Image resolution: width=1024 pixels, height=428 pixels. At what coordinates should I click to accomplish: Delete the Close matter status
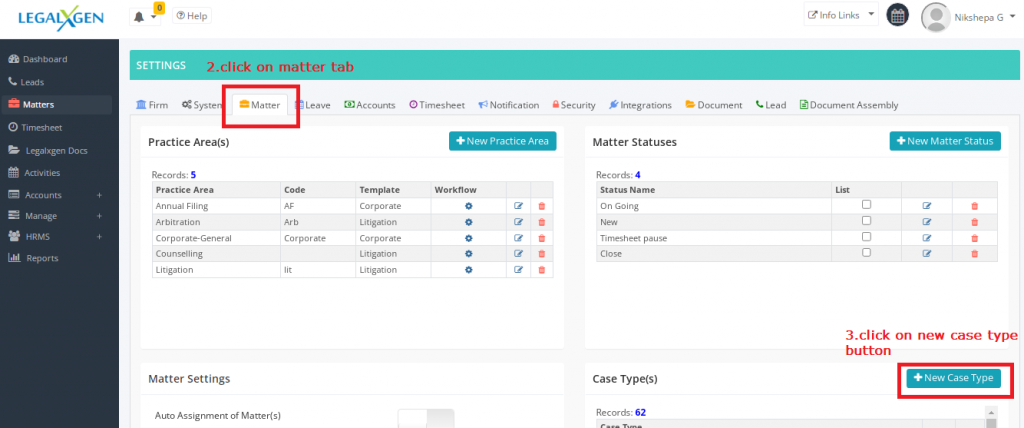coord(974,254)
